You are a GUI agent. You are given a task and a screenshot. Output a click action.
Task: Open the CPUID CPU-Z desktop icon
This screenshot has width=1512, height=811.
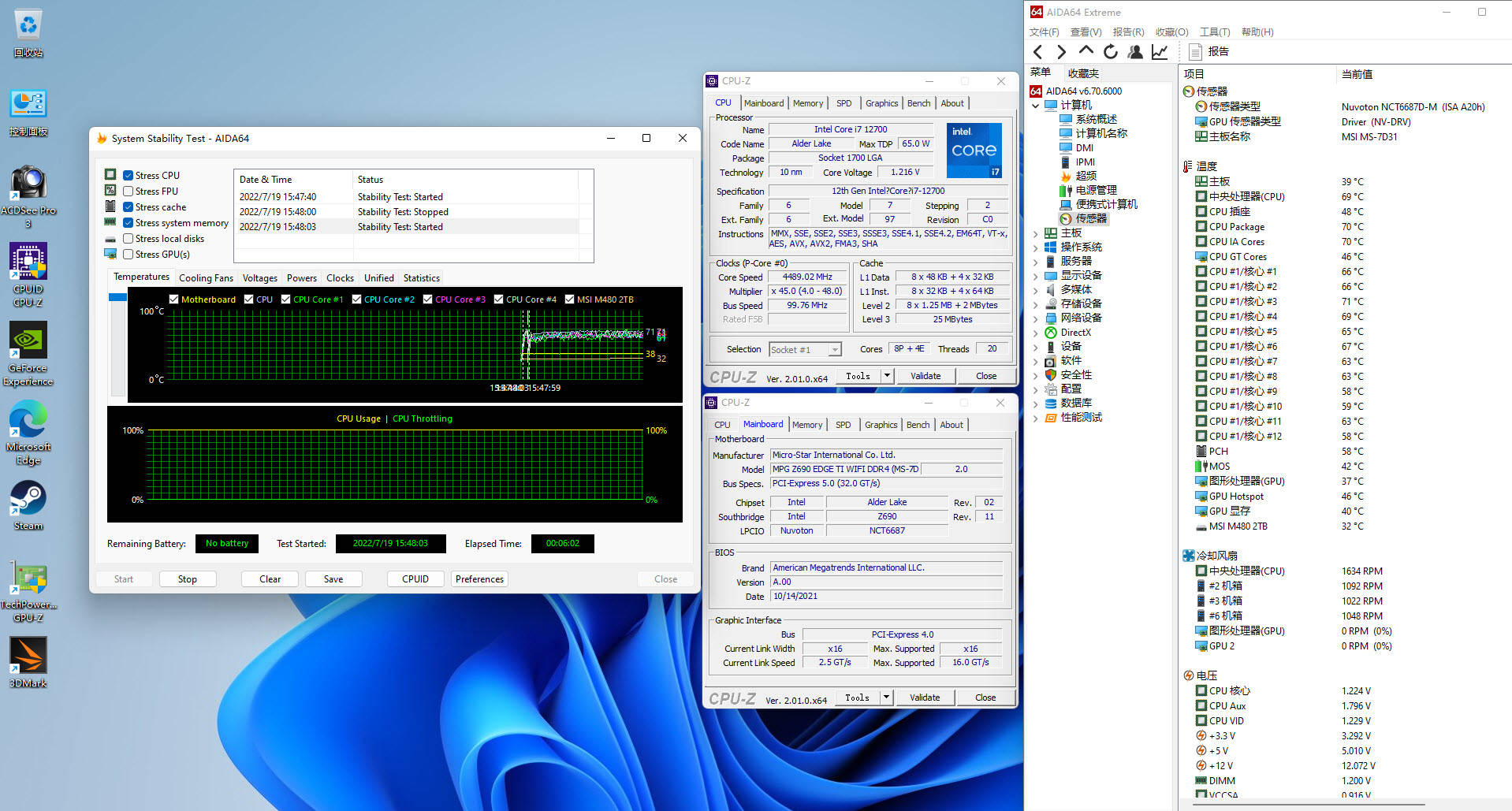28,274
